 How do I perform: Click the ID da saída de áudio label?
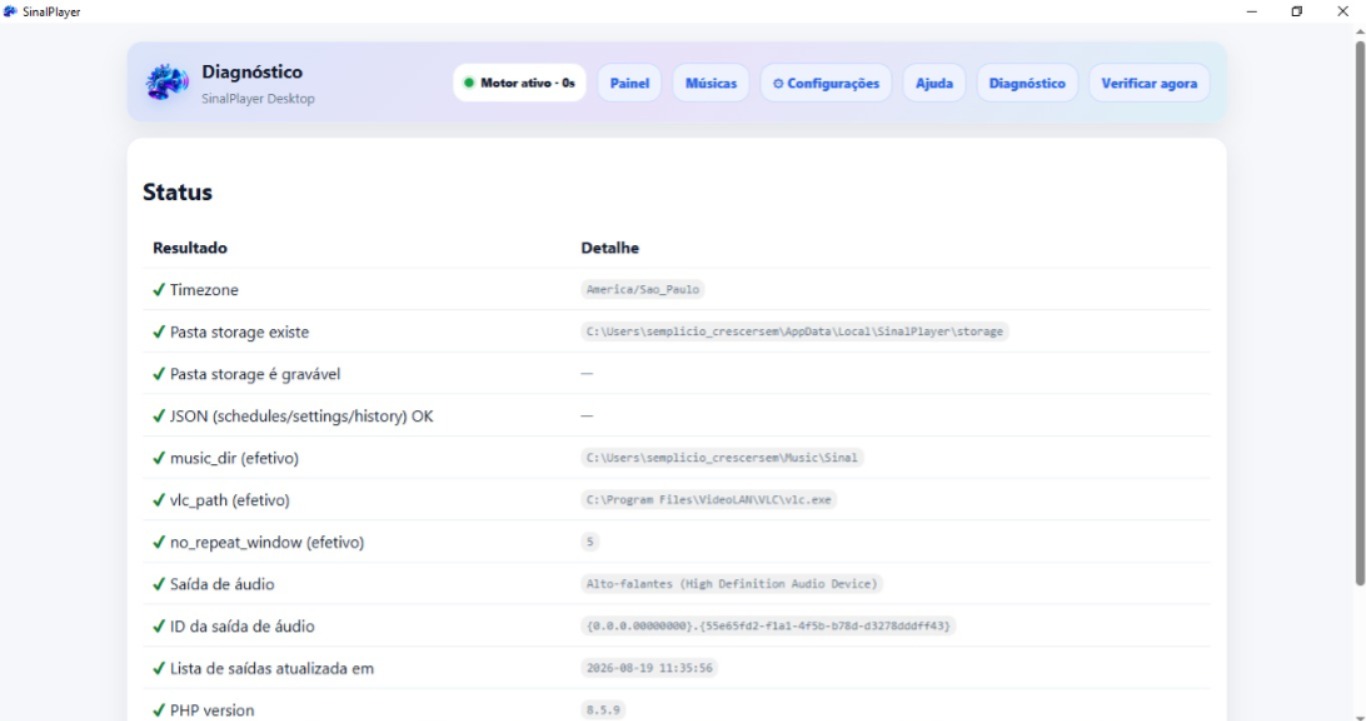coord(242,626)
